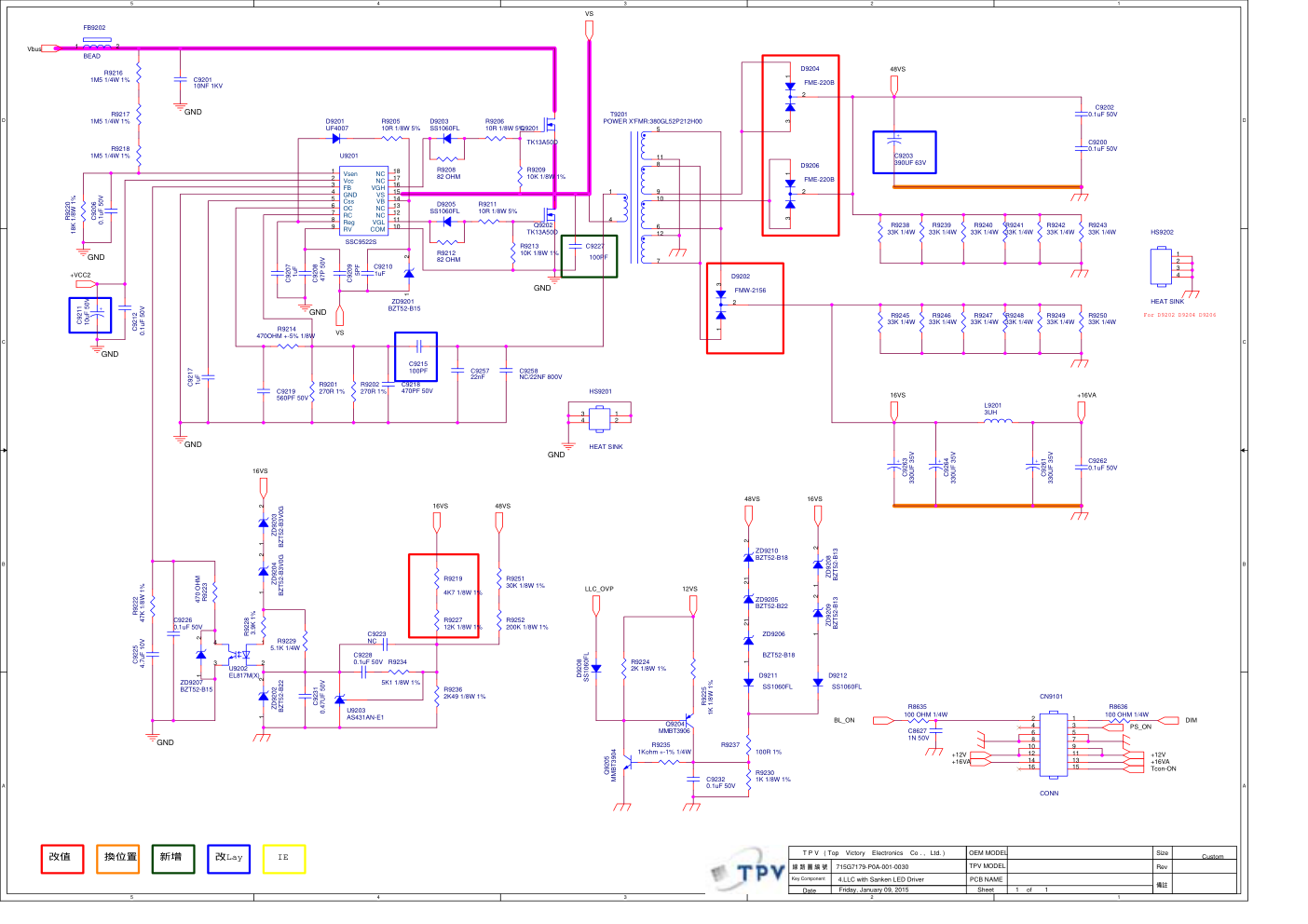Select the BL_ON port symbol
Viewport: 1308px width, 924px height.
(x=883, y=720)
